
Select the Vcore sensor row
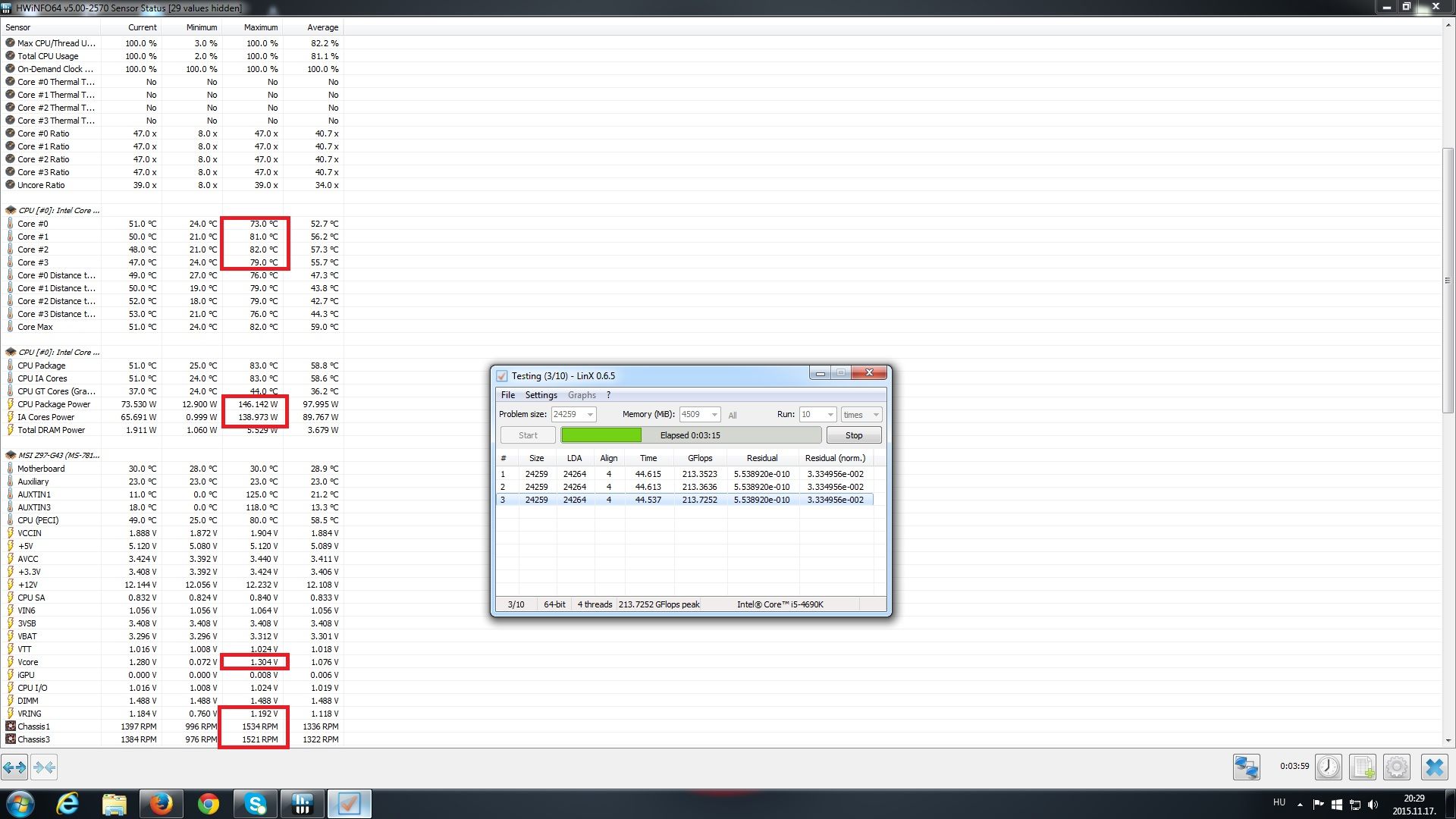coord(172,662)
